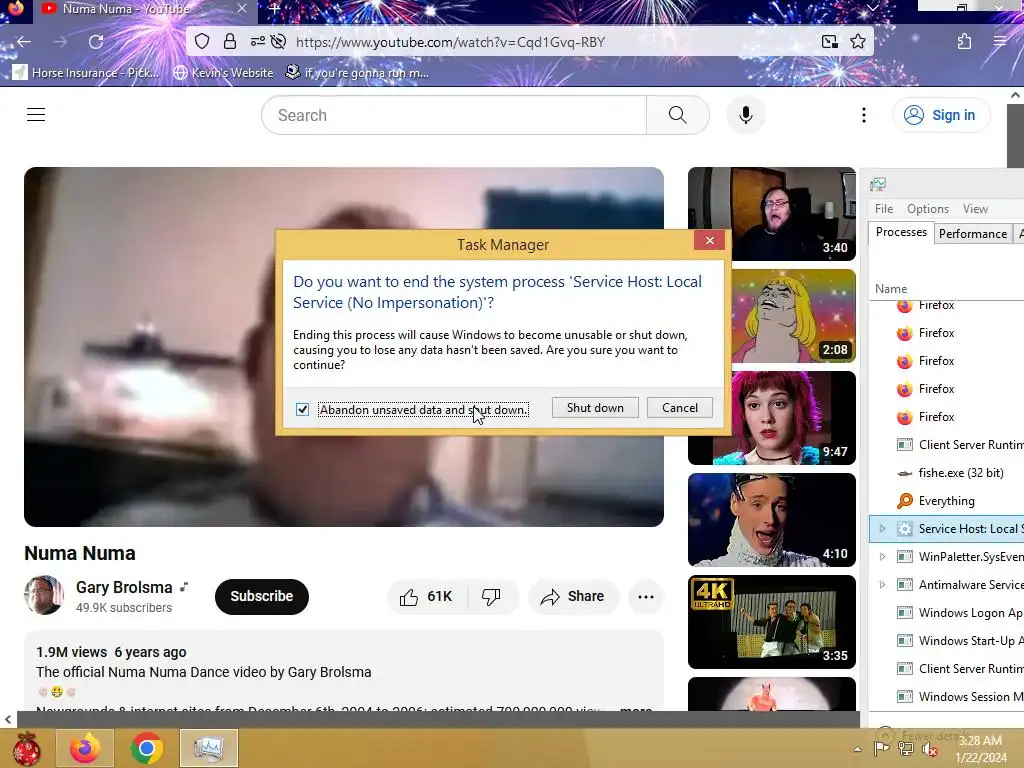Open more actions ellipsis under video
The width and height of the screenshot is (1024, 768).
click(645, 596)
